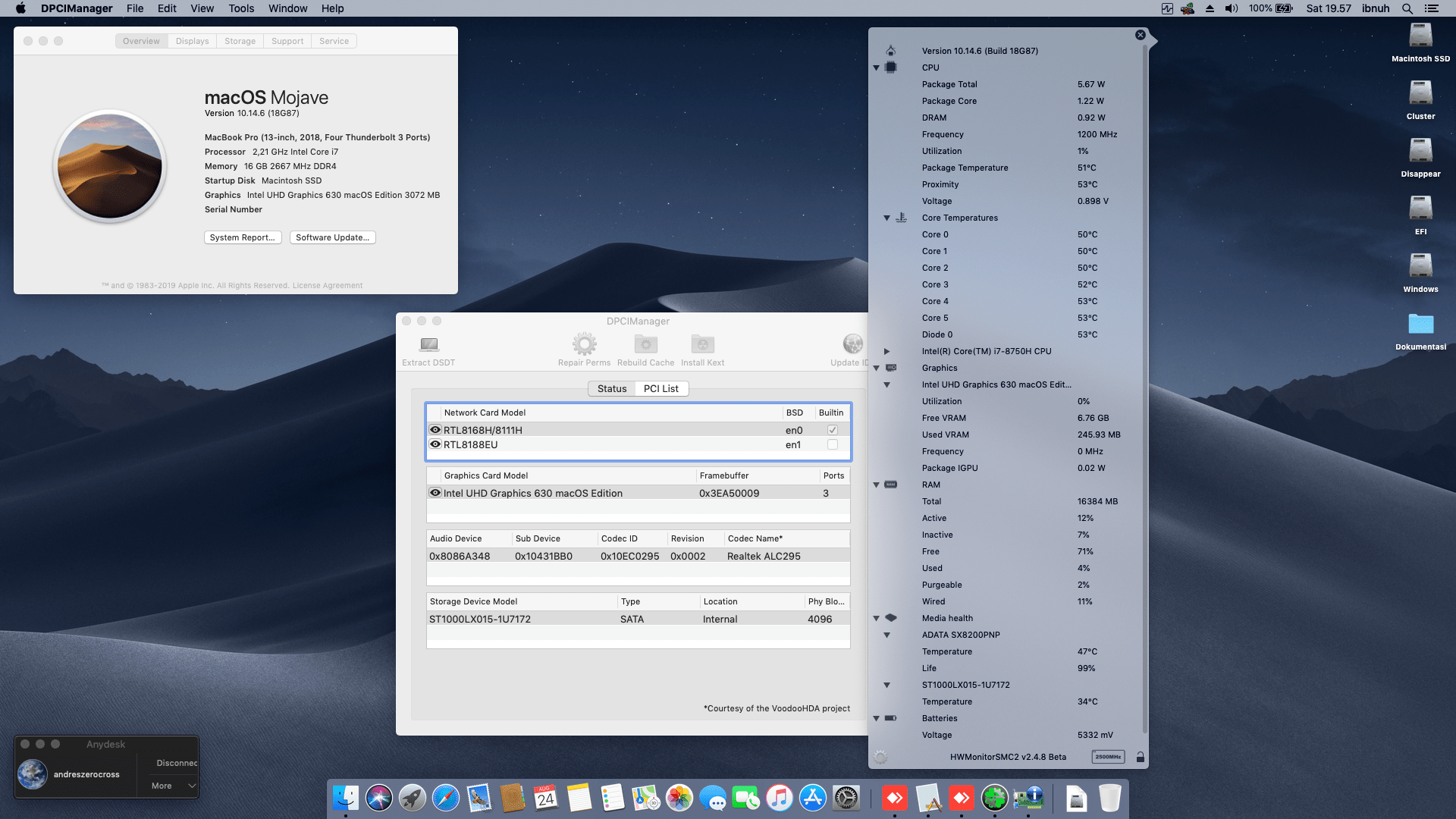
Task: Click eye icon beside RTL8168H/8111H
Action: point(435,429)
